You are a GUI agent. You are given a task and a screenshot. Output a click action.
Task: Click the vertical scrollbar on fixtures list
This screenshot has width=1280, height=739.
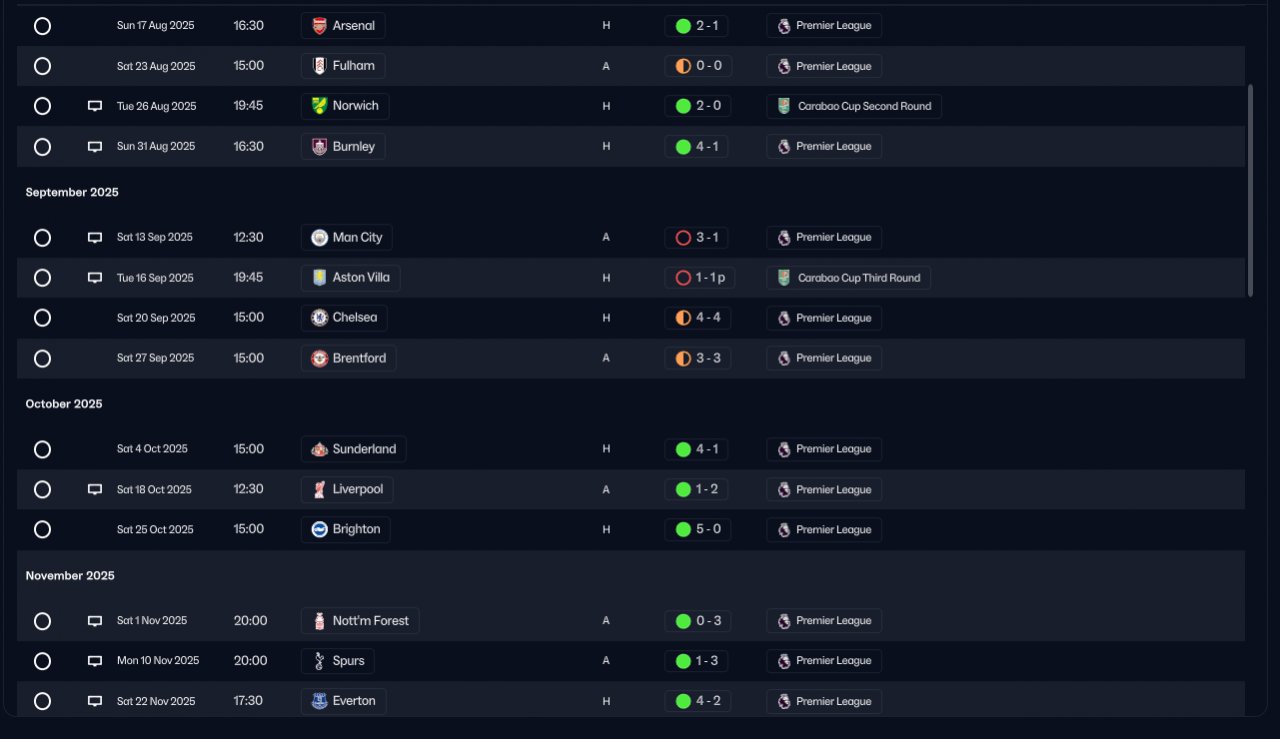pyautogui.click(x=1250, y=190)
